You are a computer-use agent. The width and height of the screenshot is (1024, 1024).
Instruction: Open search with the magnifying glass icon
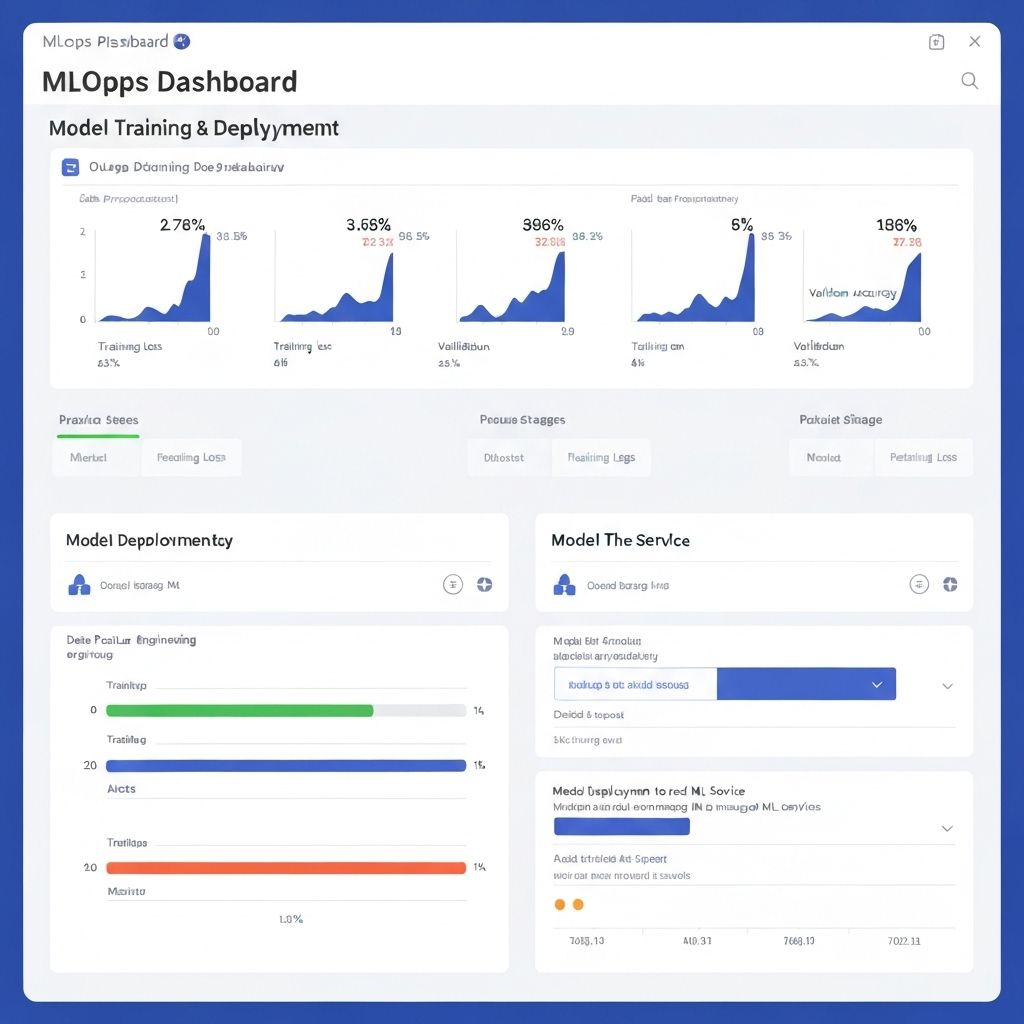click(969, 81)
